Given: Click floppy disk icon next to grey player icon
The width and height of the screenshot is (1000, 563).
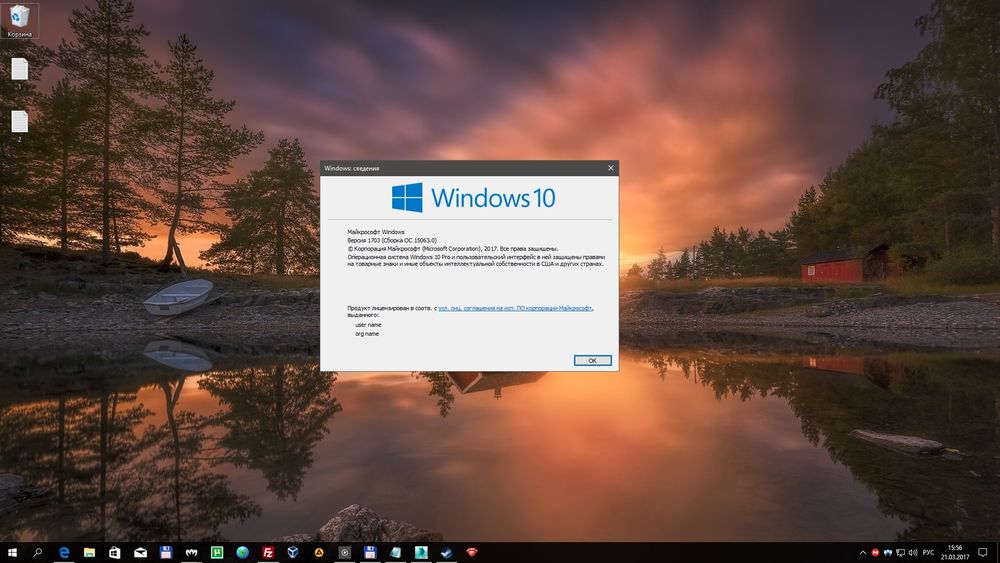Looking at the screenshot, I should pyautogui.click(x=370, y=552).
